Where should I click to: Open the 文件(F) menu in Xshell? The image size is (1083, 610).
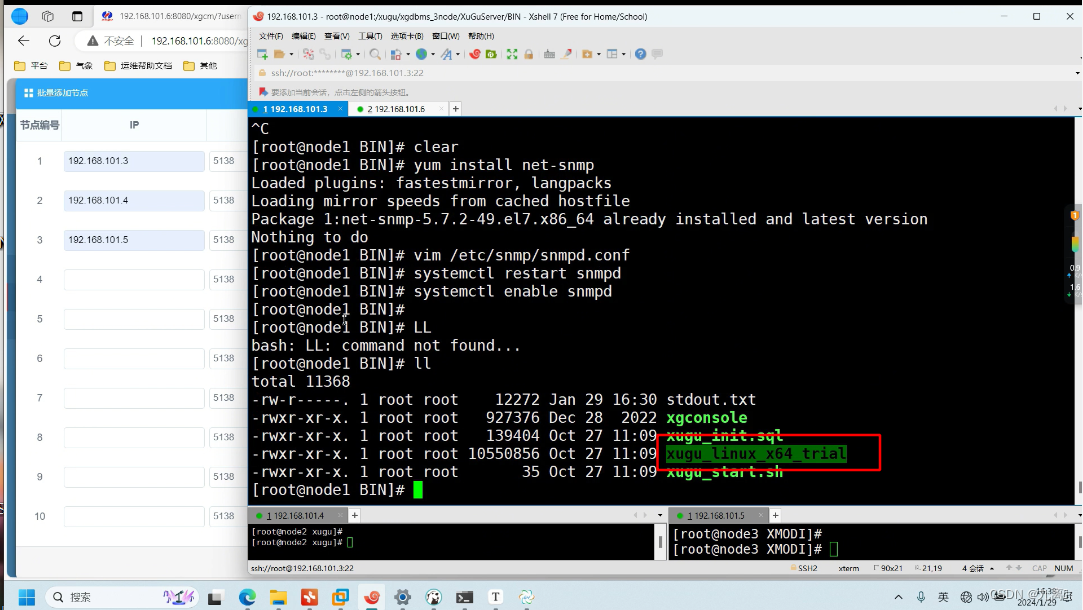pyautogui.click(x=270, y=36)
